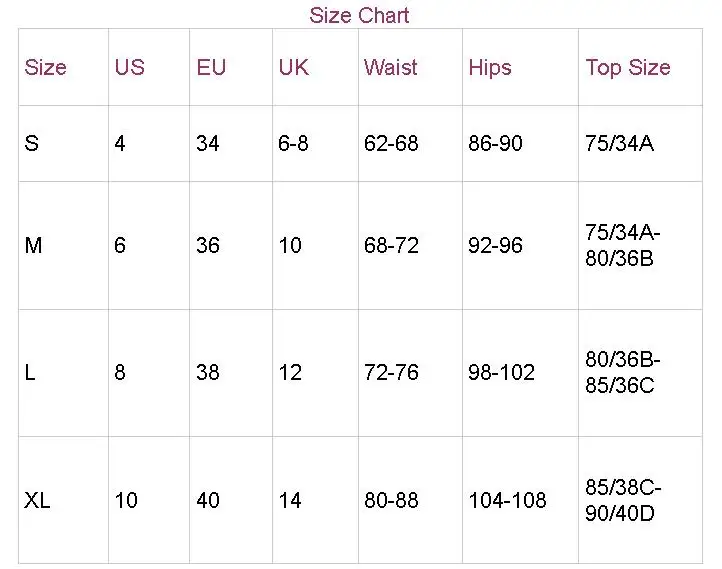Select waist value 62-68
722x569 pixels.
click(x=391, y=143)
